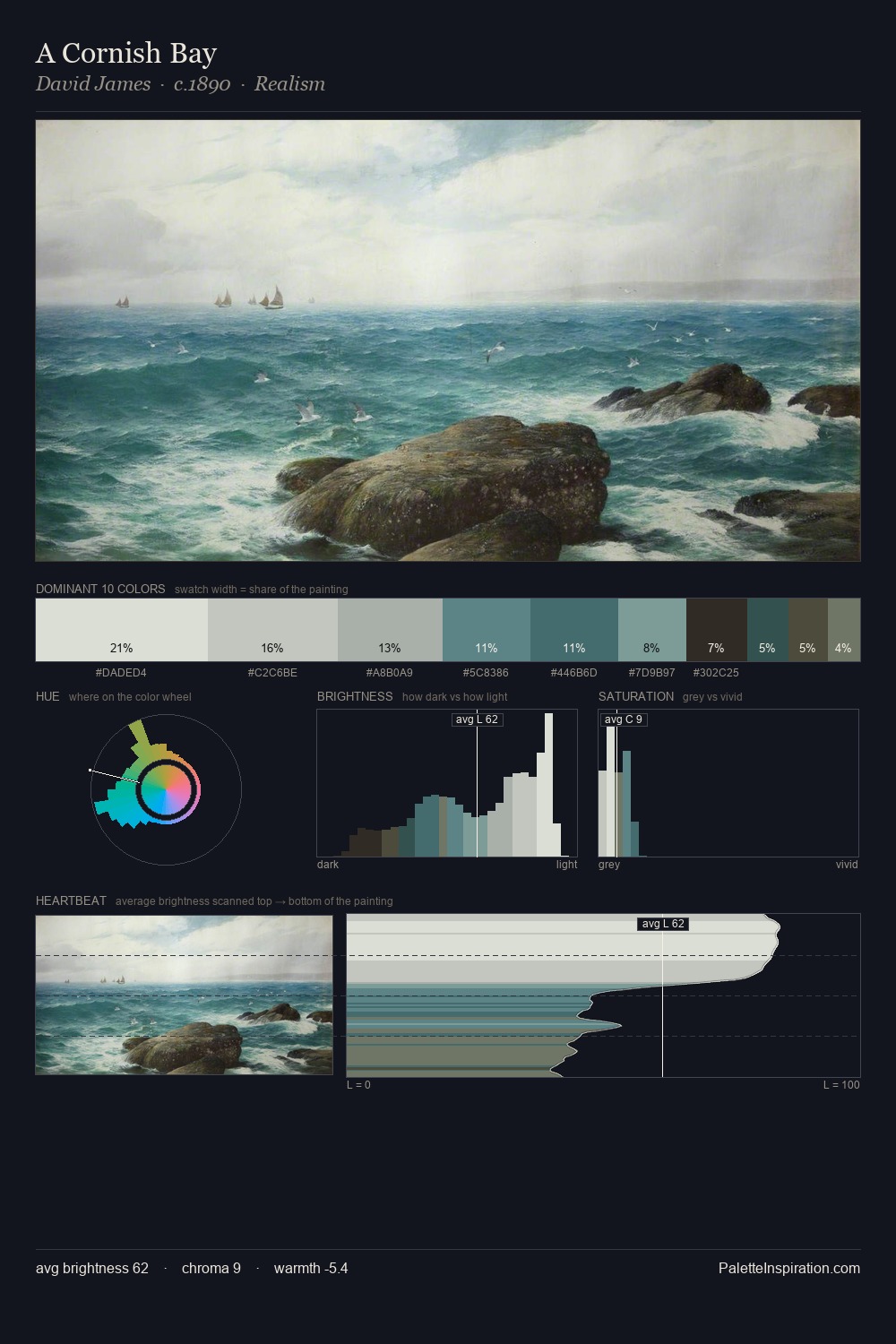Click the saturation histogram chart
The image size is (896, 1344).
click(728, 783)
